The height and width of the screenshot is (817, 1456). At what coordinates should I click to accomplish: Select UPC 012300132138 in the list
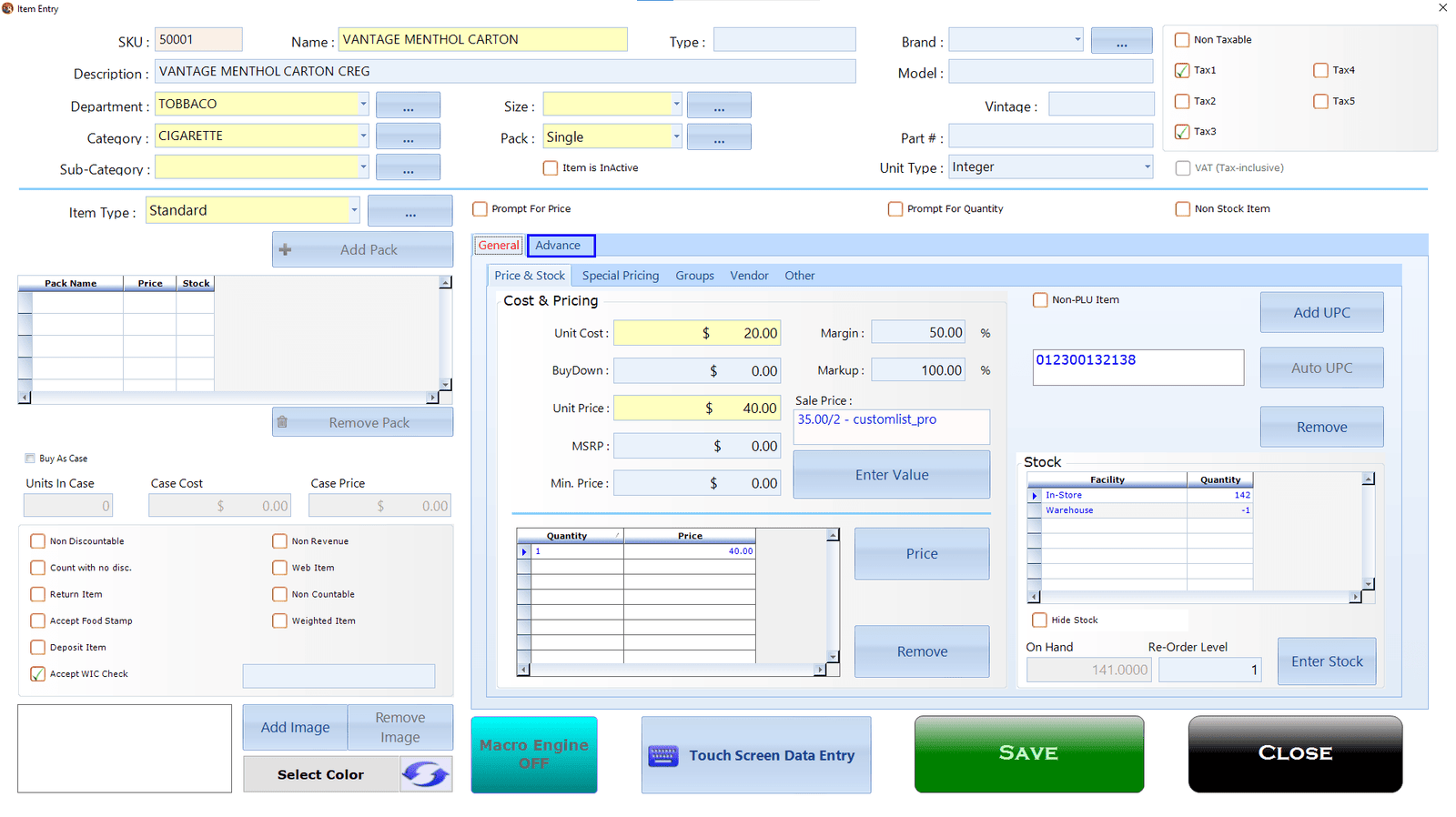tap(1086, 360)
